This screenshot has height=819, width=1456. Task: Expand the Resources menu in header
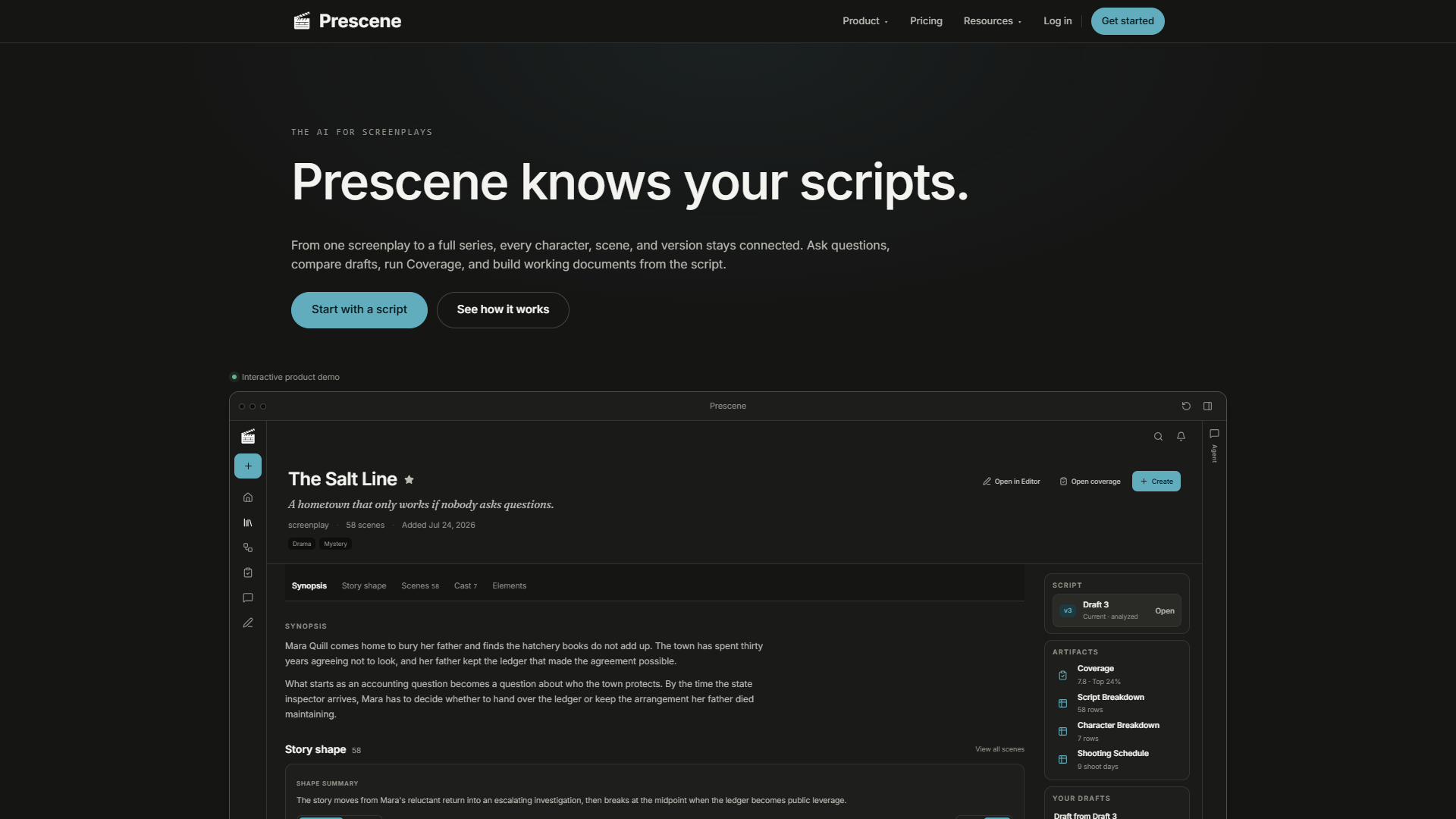[993, 21]
